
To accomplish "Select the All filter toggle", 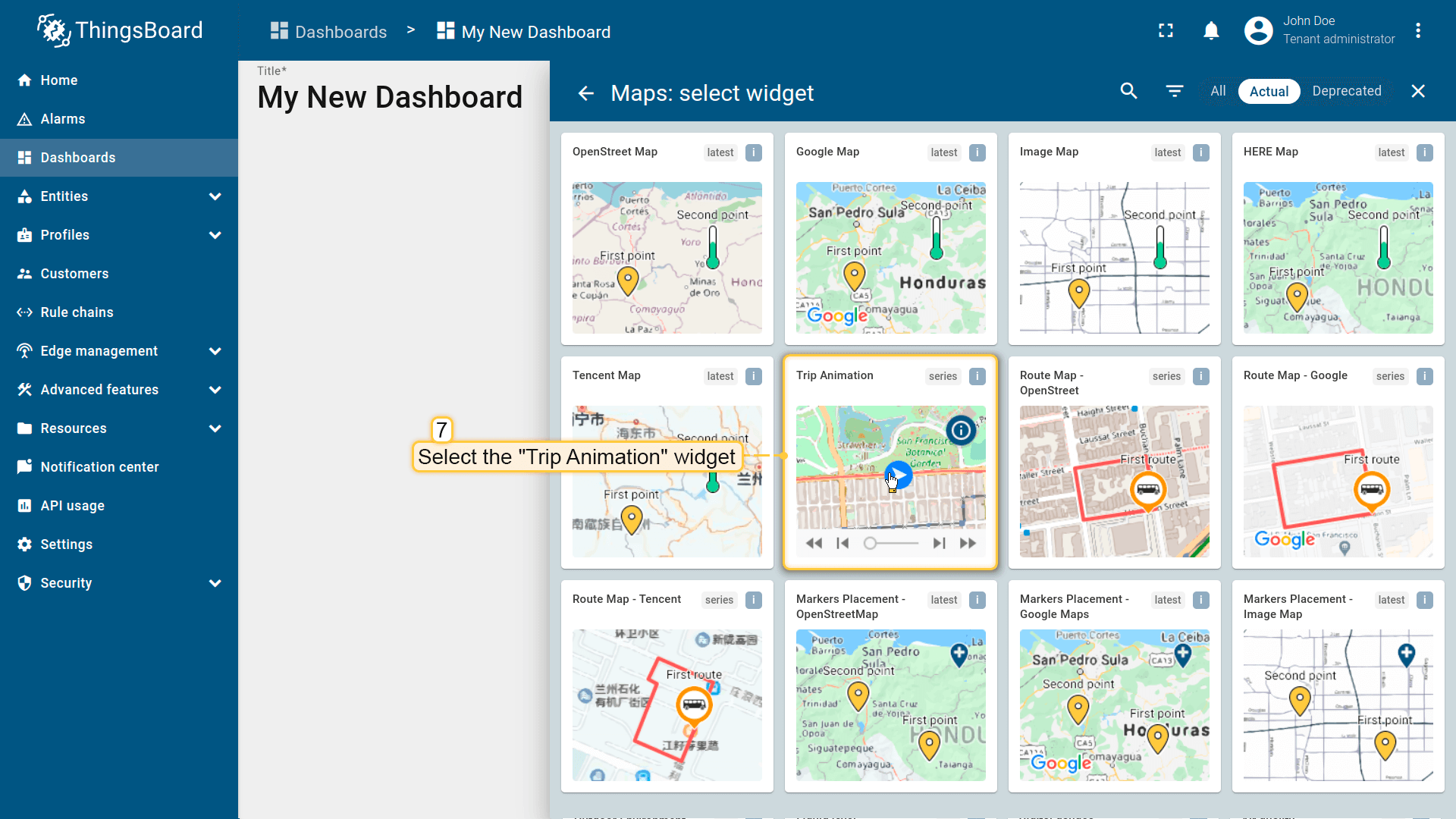I will pos(1218,91).
